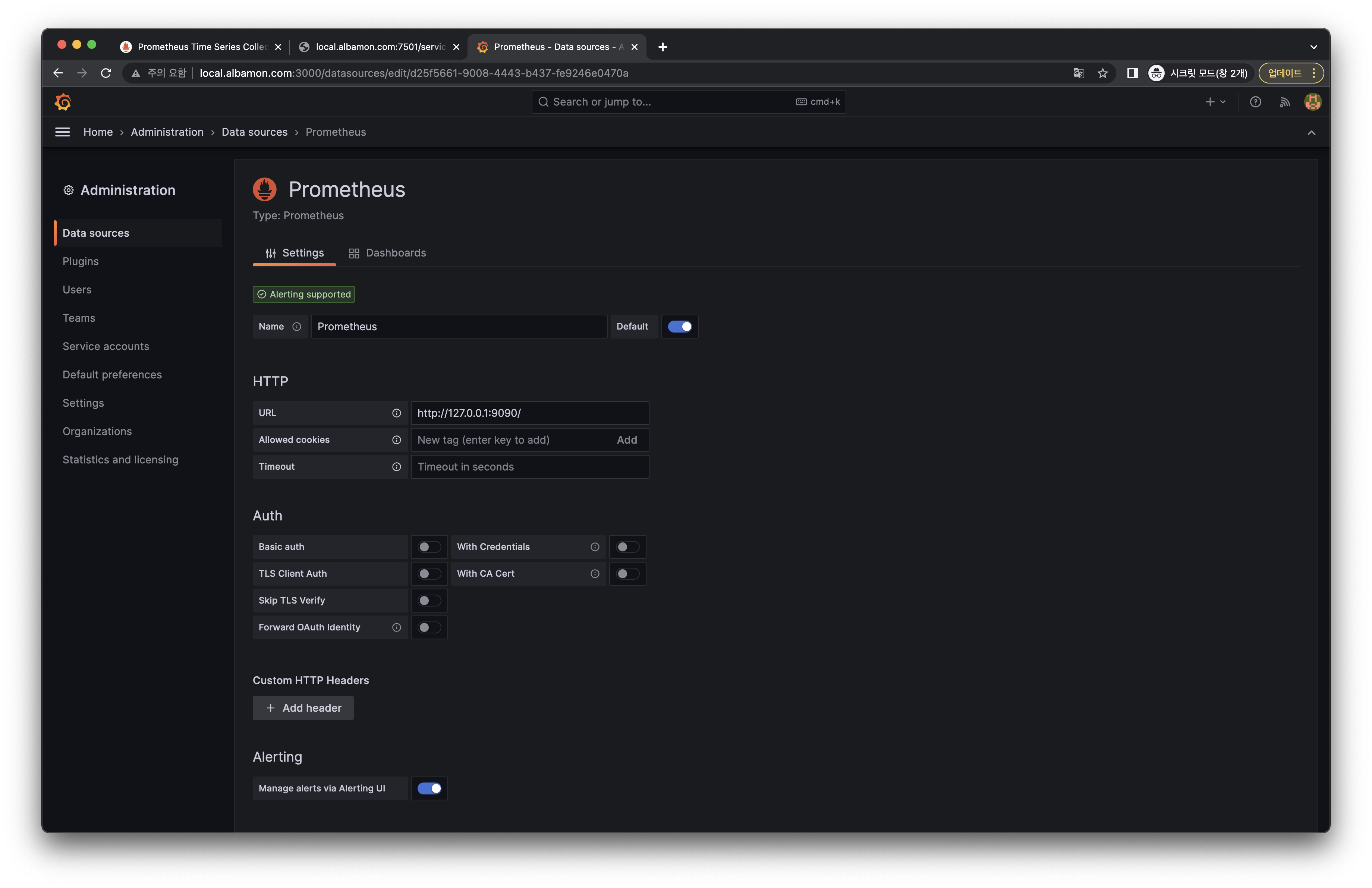Enable the Basic auth toggle
Viewport: 1372px width, 888px height.
click(429, 547)
